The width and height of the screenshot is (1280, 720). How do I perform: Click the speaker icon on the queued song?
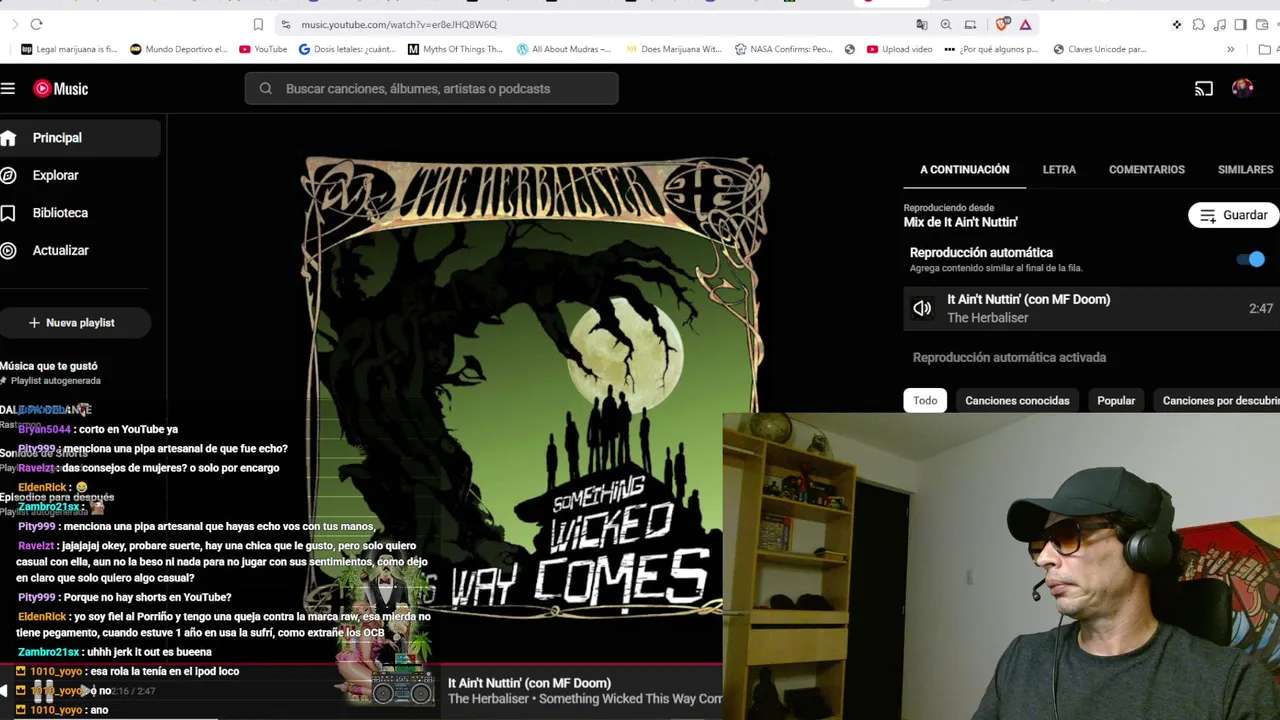point(922,308)
